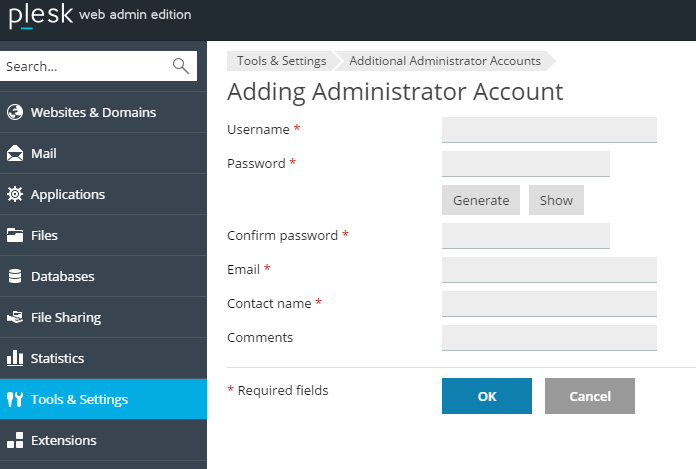
Task: Click the File Sharing icon
Action: [15, 318]
